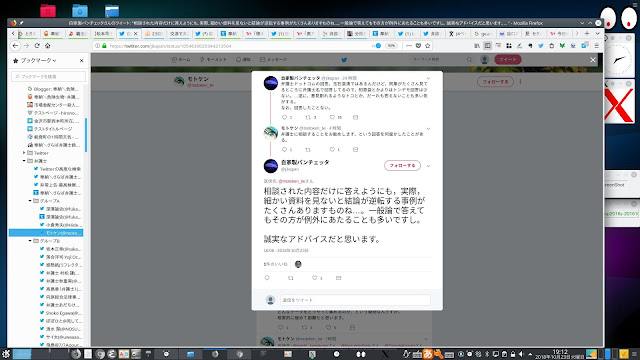
Task: Open the Firefox home page icon
Action: click(47, 46)
